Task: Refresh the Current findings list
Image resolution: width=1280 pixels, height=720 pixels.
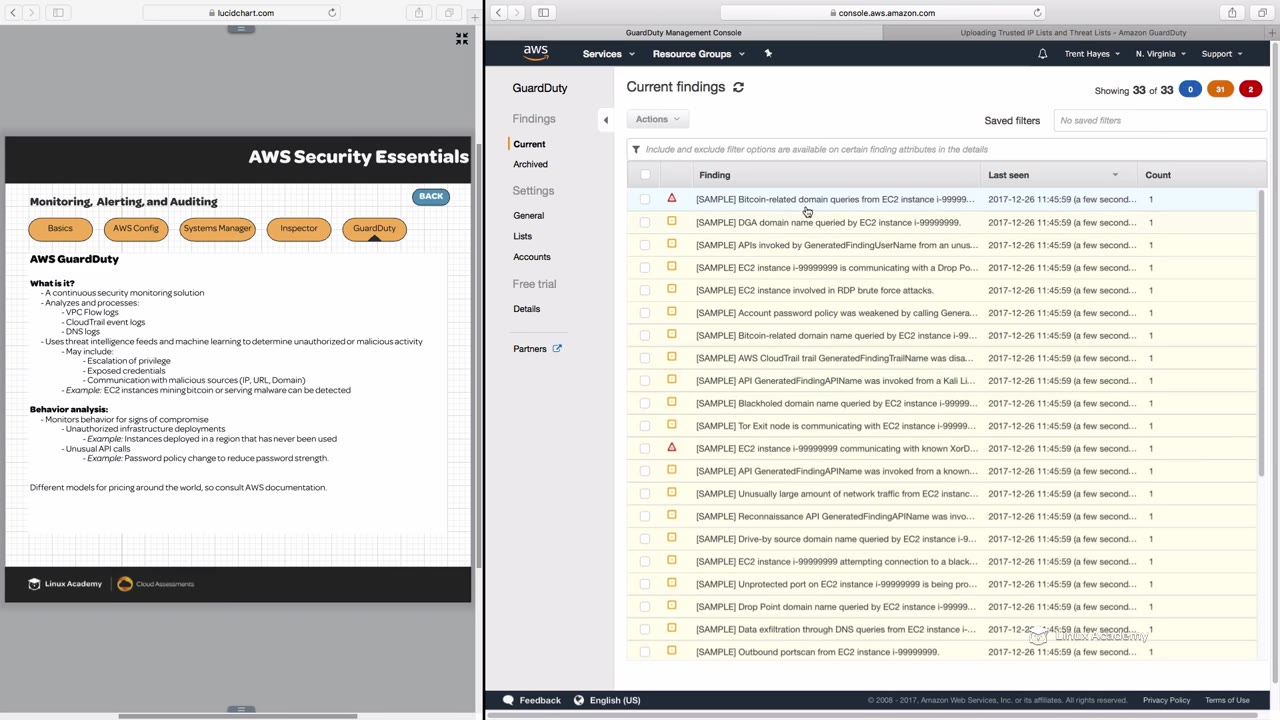Action: pyautogui.click(x=738, y=87)
